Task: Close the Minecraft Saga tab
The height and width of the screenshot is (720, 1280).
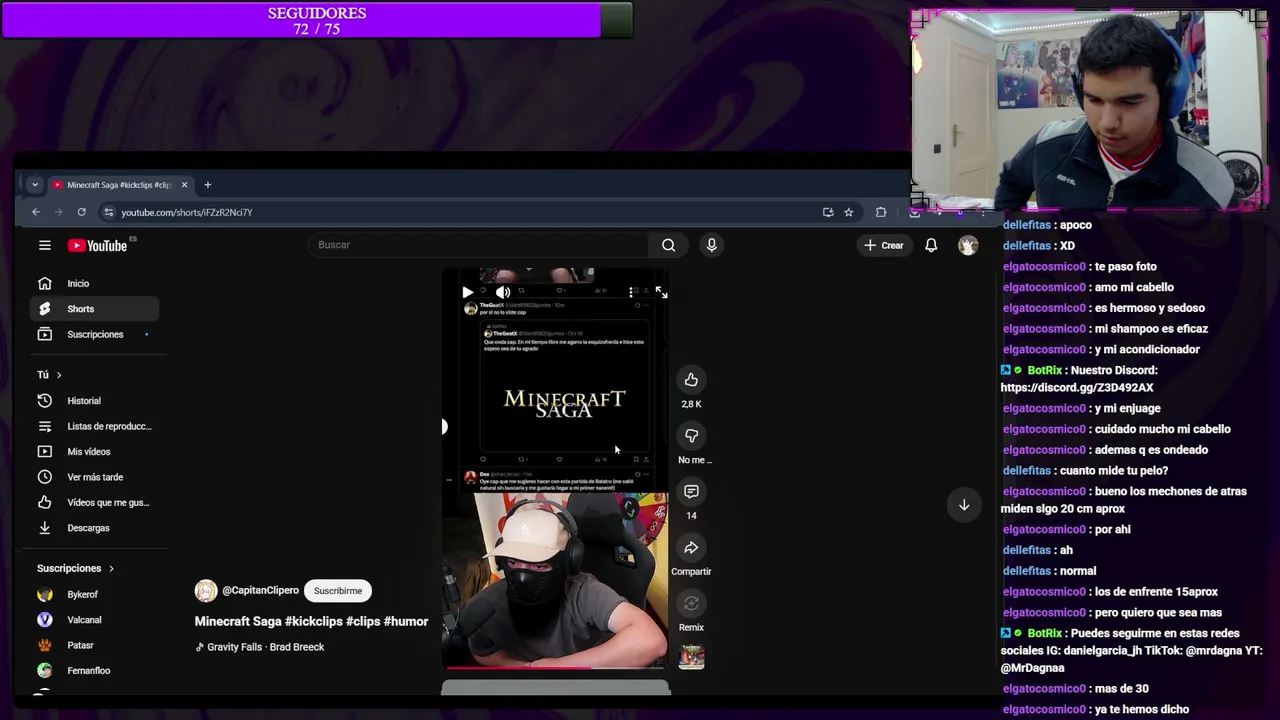Action: (x=184, y=185)
